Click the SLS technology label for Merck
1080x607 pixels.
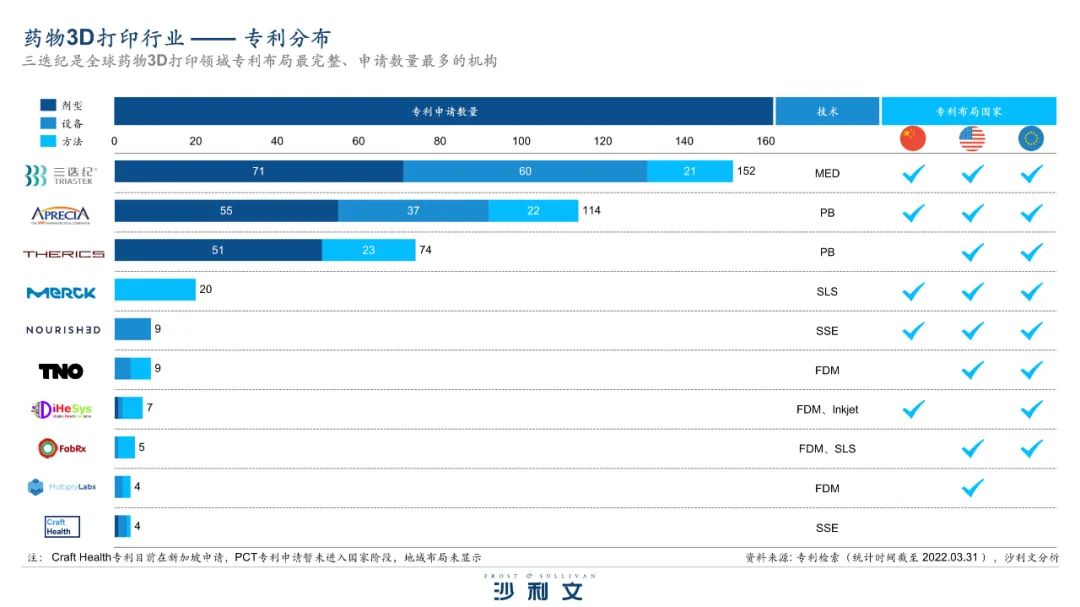click(827, 291)
